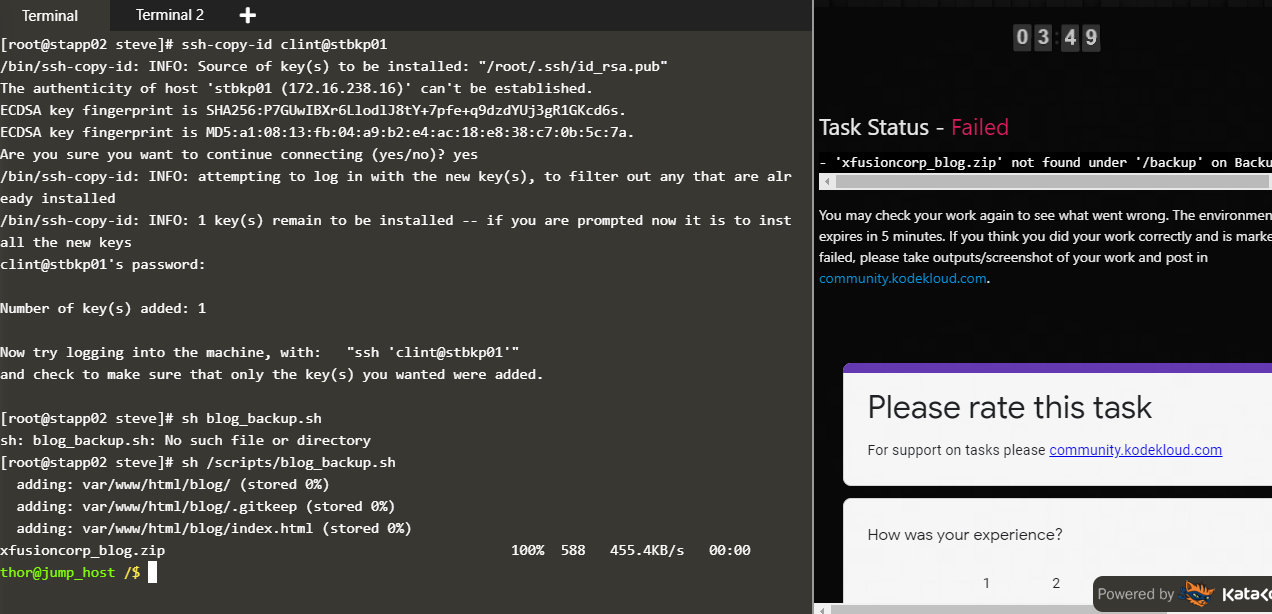The image size is (1272, 614).
Task: Click the Katacoda cat logo icon
Action: click(1200, 594)
